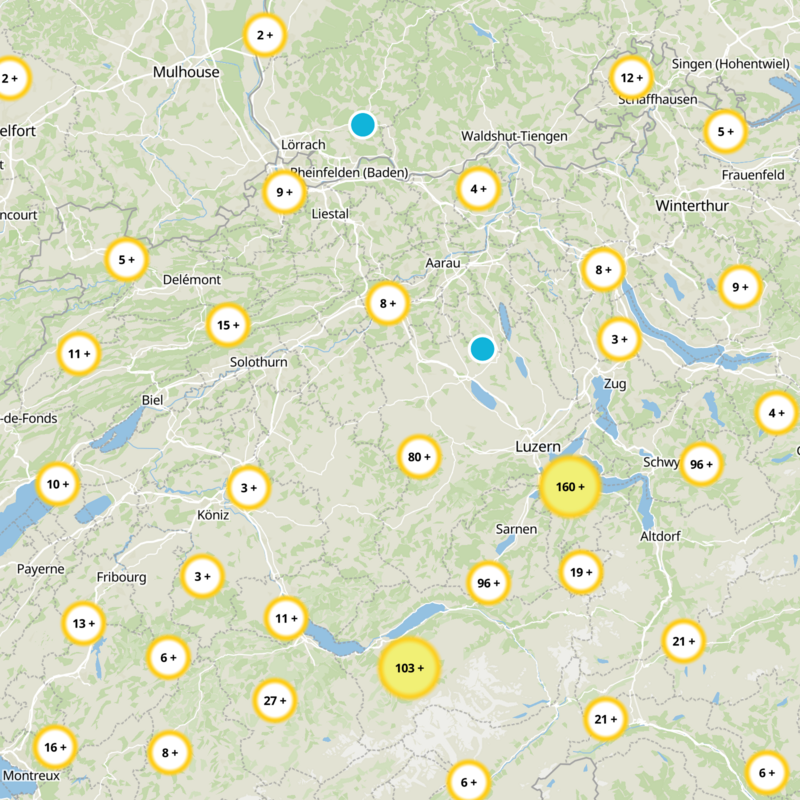Open the 16+ cluster near Montreux
Viewport: 800px width, 800px height.
[x=55, y=747]
